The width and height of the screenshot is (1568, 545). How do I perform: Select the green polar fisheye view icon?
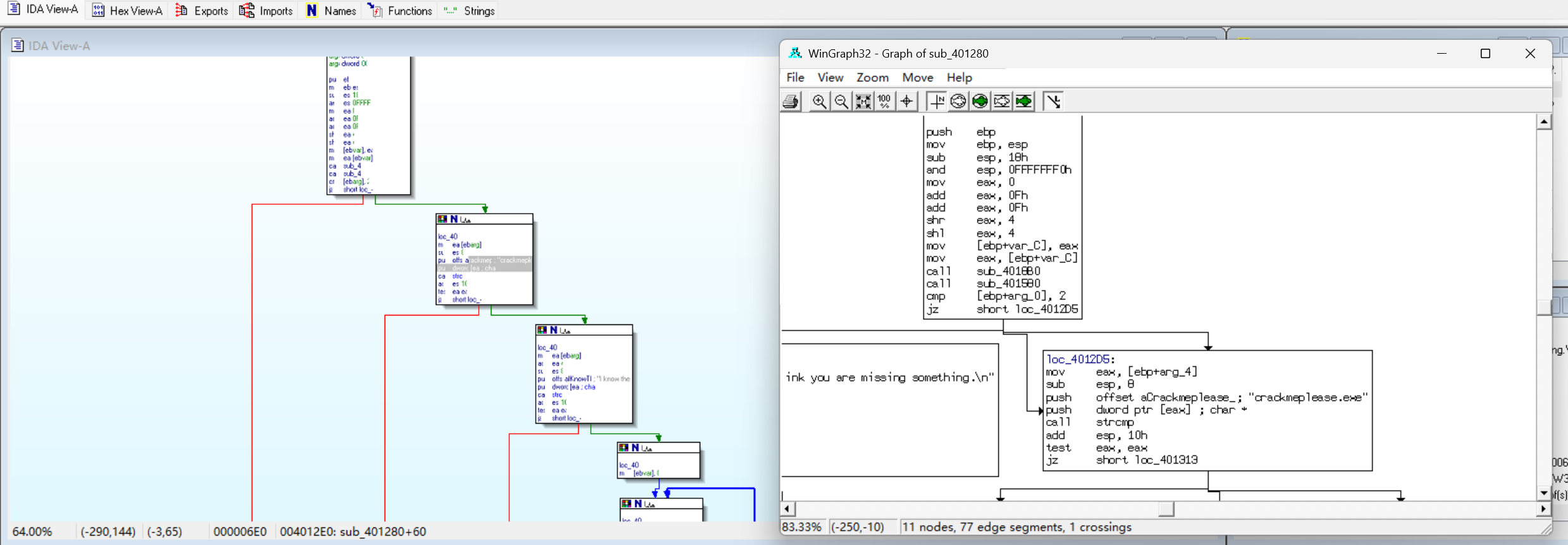(x=980, y=101)
